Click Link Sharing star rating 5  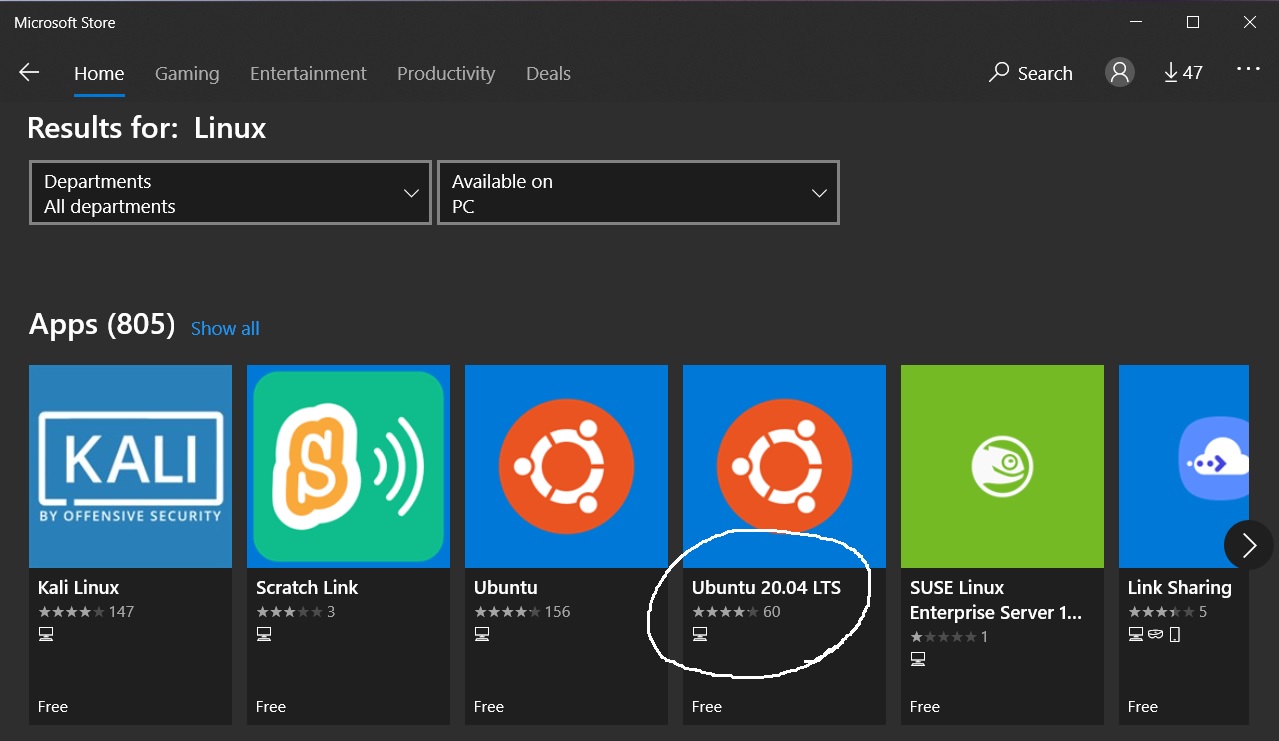1167,612
